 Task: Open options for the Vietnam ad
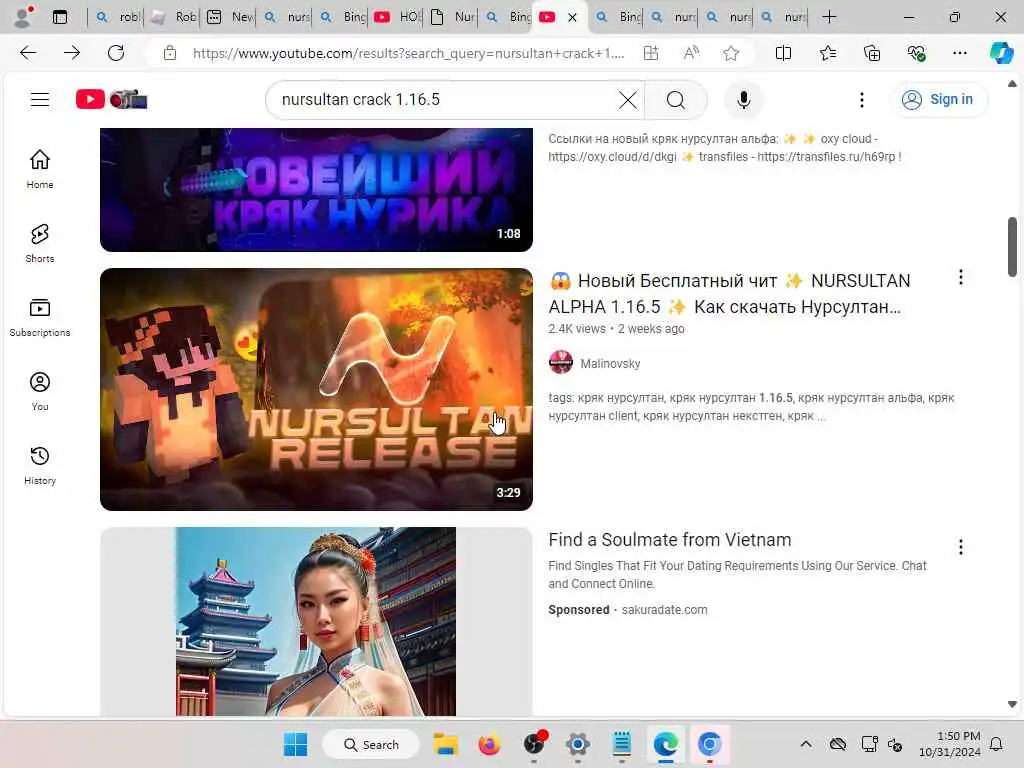[x=960, y=547]
